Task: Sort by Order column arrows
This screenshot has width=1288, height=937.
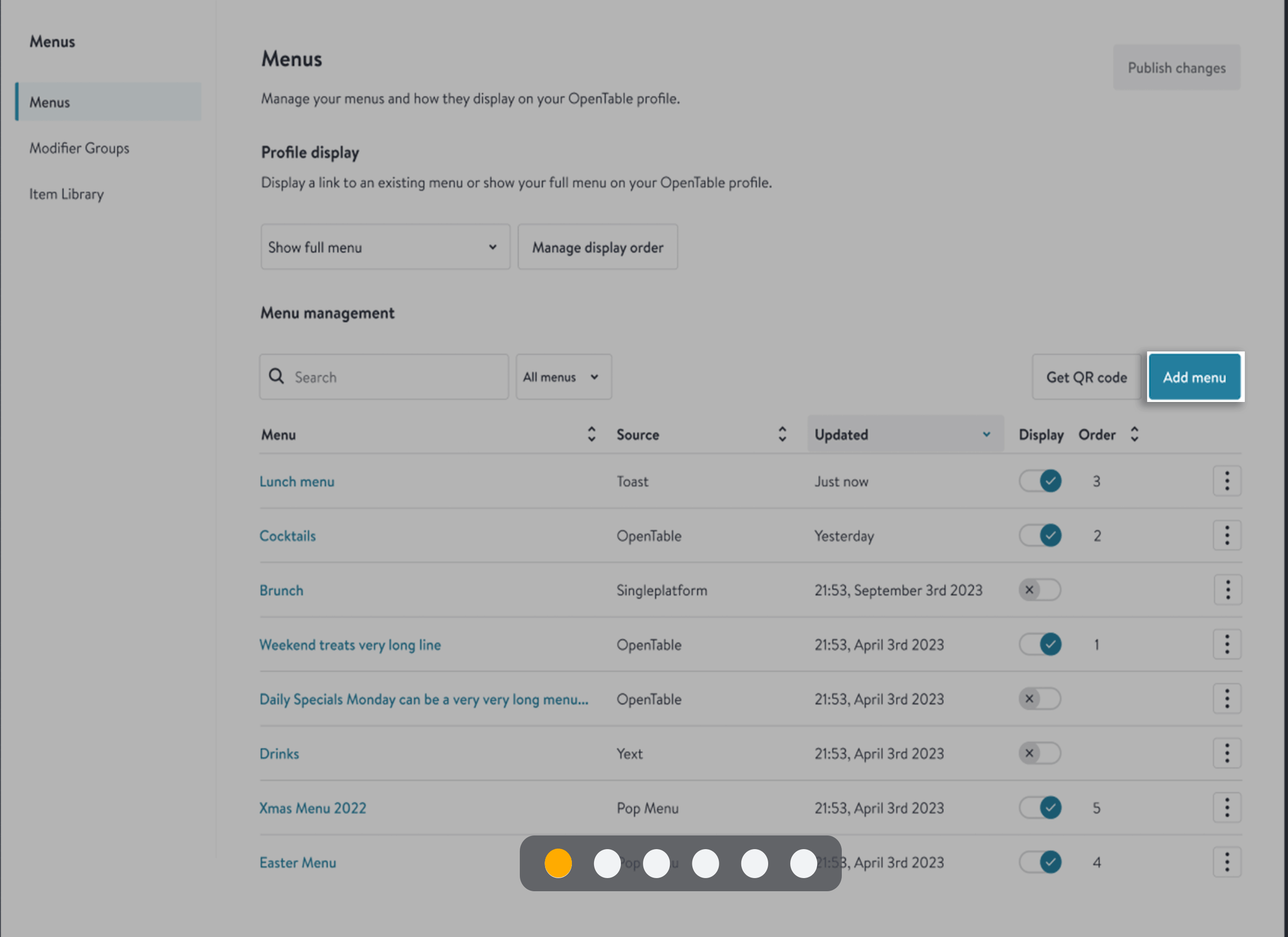Action: coord(1134,435)
